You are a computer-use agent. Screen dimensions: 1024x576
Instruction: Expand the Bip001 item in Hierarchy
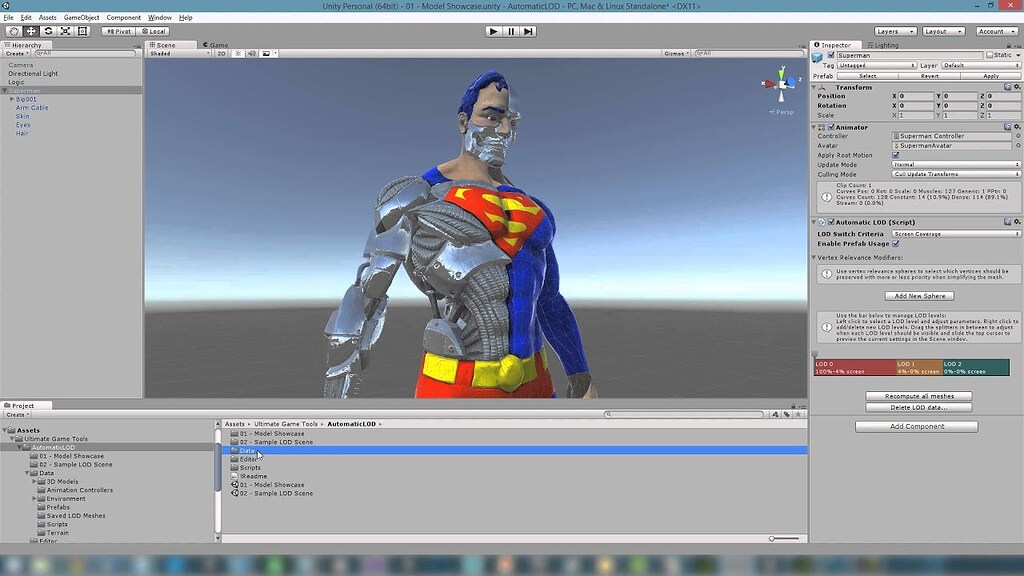(10, 99)
